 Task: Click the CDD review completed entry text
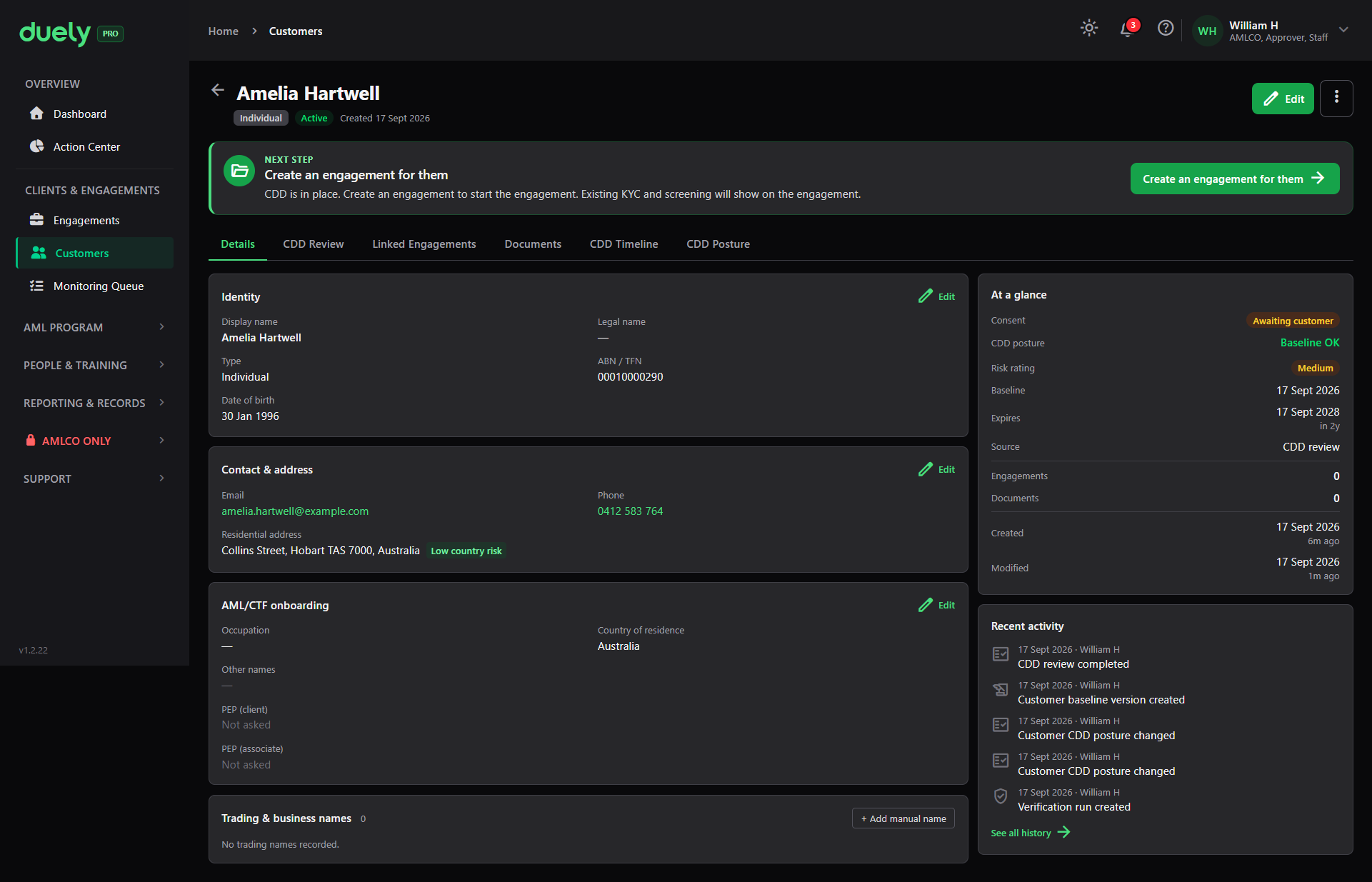click(x=1073, y=664)
